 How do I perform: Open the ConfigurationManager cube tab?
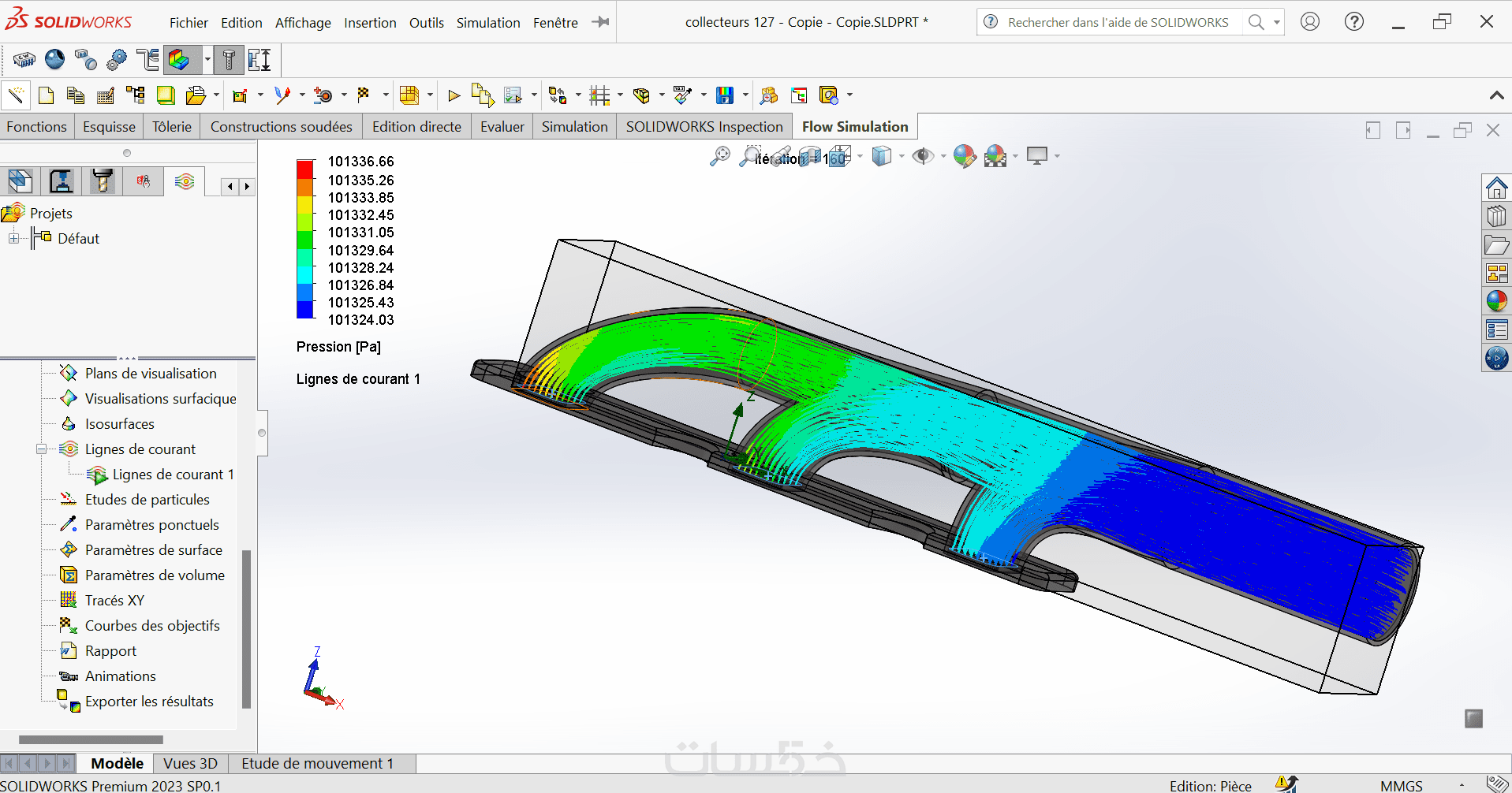pyautogui.click(x=21, y=181)
